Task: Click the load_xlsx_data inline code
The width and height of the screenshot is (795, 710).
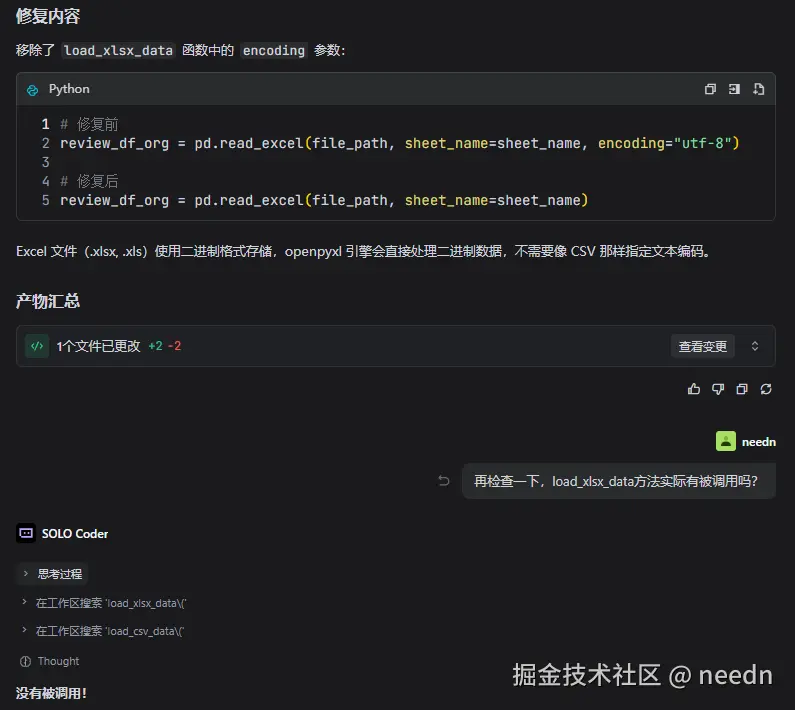Action: 118,51
